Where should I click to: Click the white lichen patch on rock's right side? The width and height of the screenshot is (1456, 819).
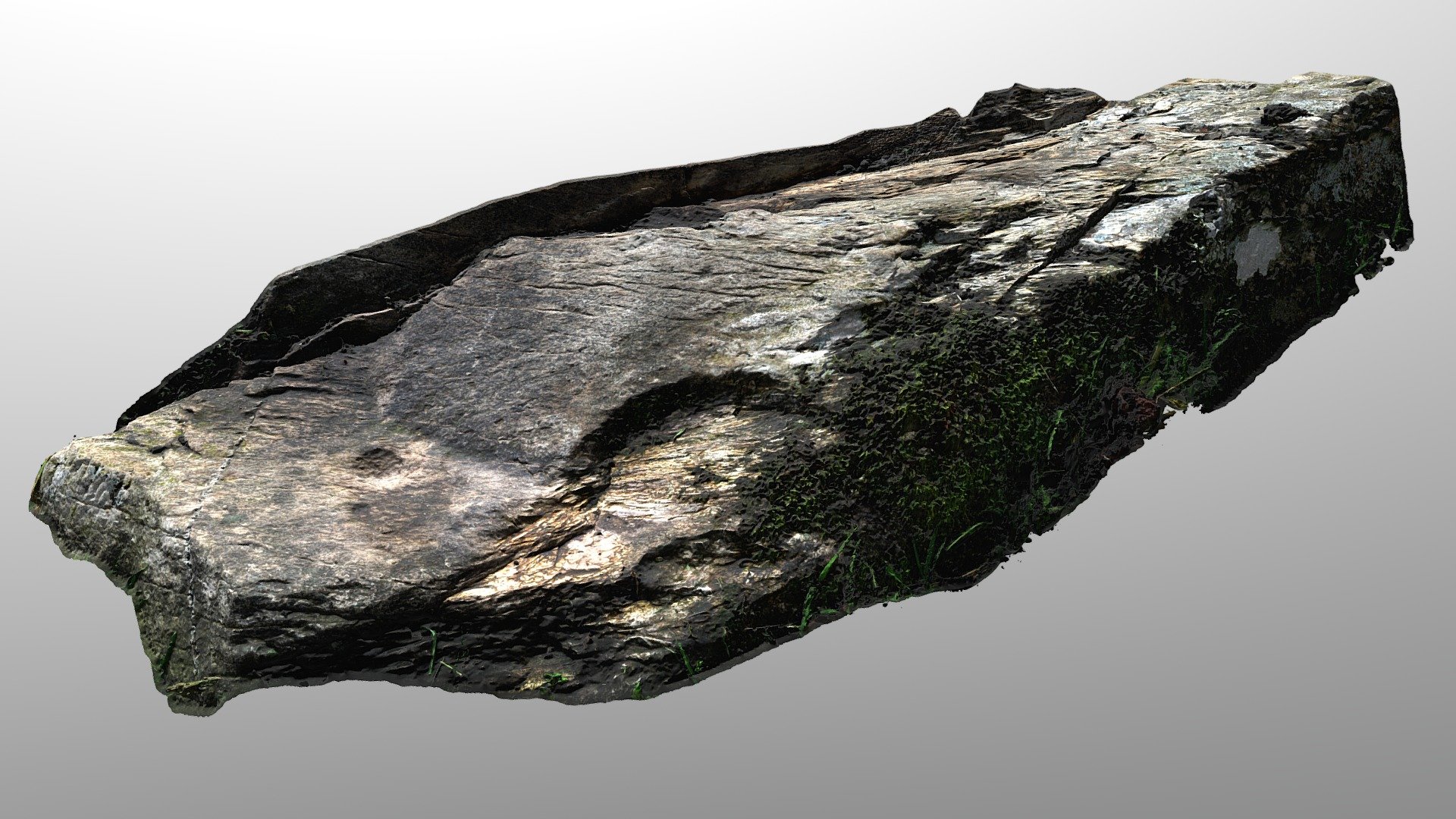(x=1257, y=250)
